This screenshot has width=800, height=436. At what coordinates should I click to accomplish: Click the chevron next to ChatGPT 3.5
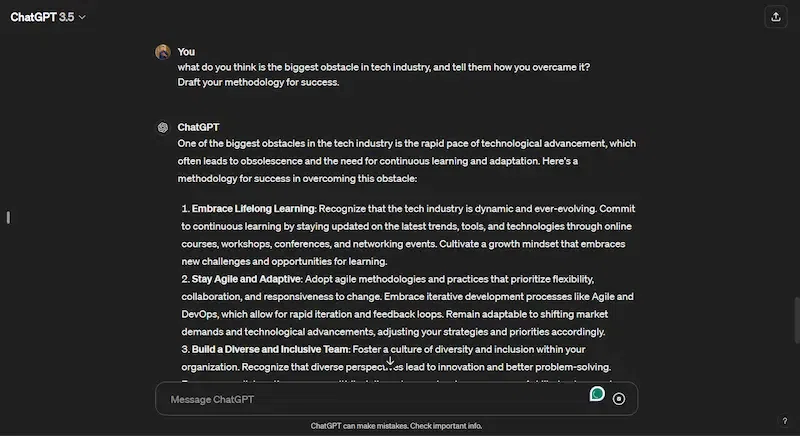pyautogui.click(x=82, y=17)
